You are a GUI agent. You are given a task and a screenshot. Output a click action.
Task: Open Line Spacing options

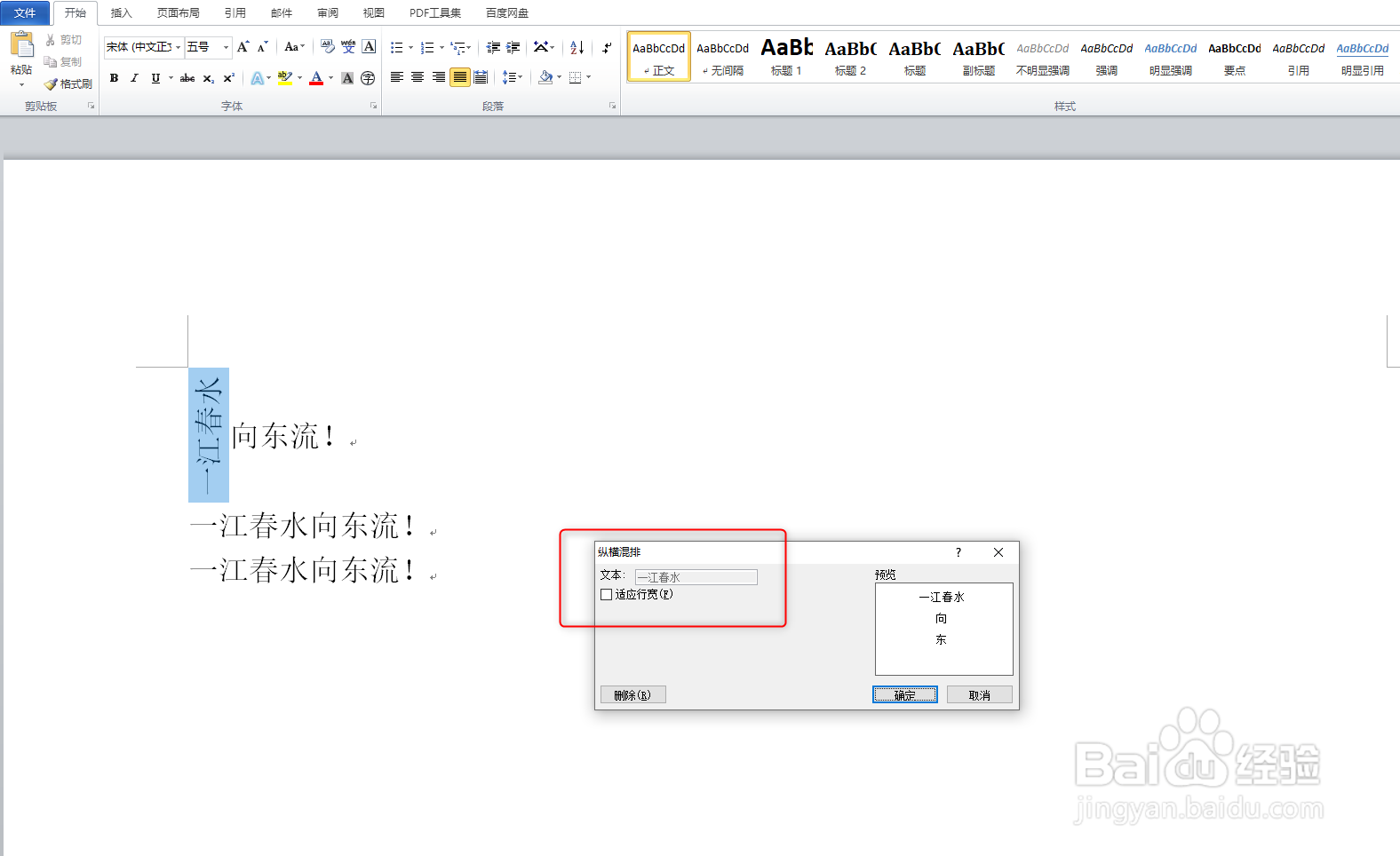click(x=512, y=77)
